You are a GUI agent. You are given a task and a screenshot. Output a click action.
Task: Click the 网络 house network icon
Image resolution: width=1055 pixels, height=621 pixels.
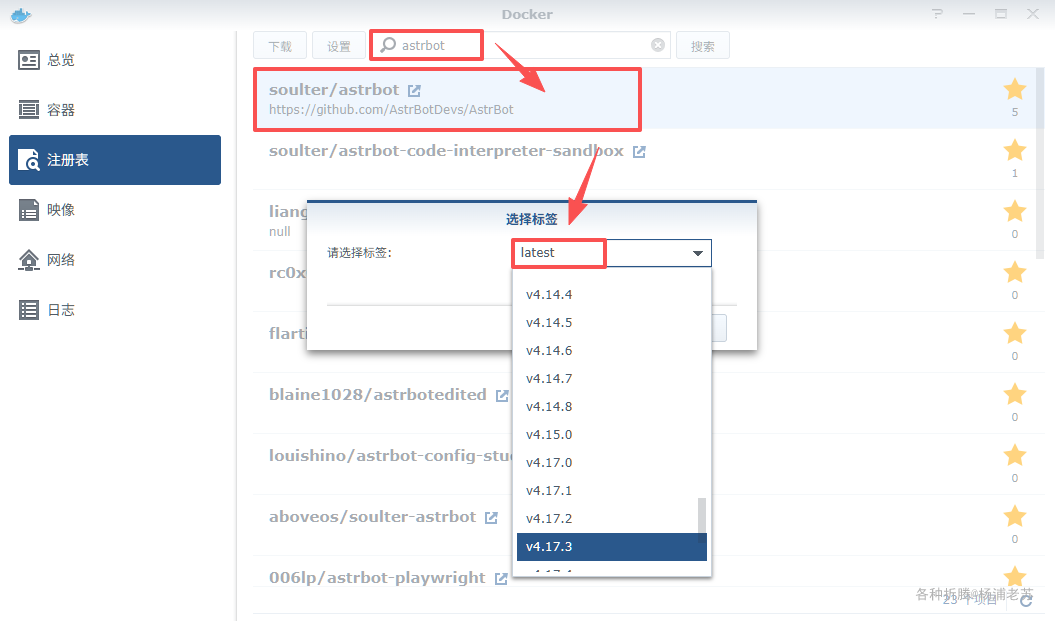click(28, 260)
